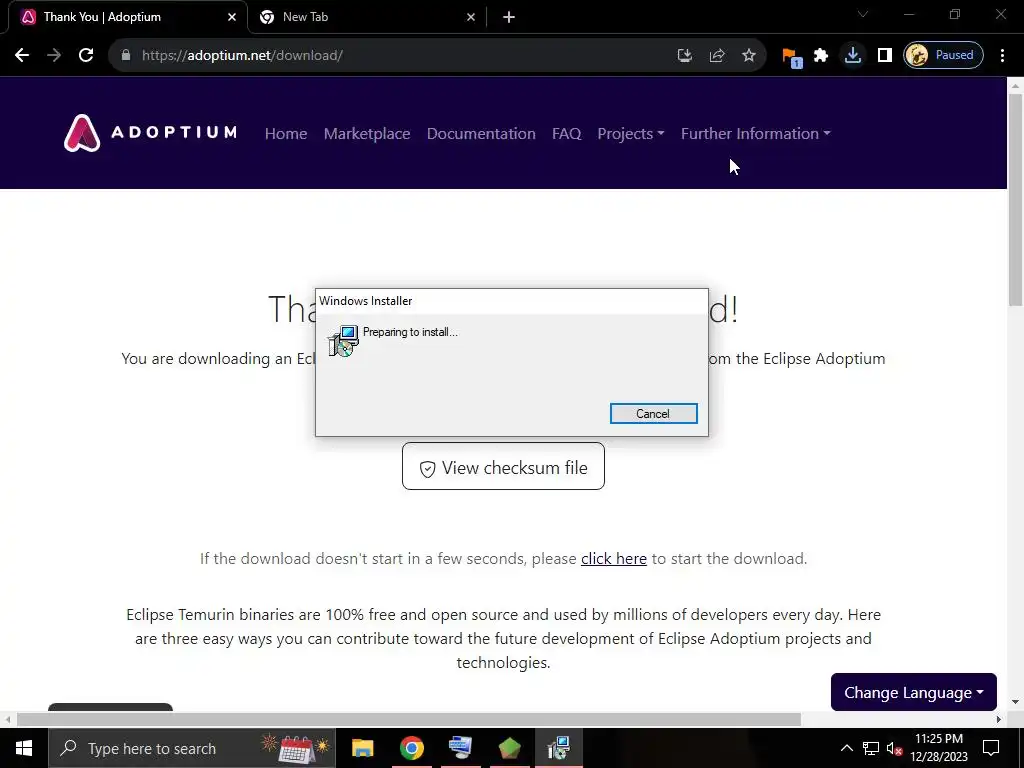Click the 'Preparing to install...' text
Image resolution: width=1024 pixels, height=768 pixels.
410,332
